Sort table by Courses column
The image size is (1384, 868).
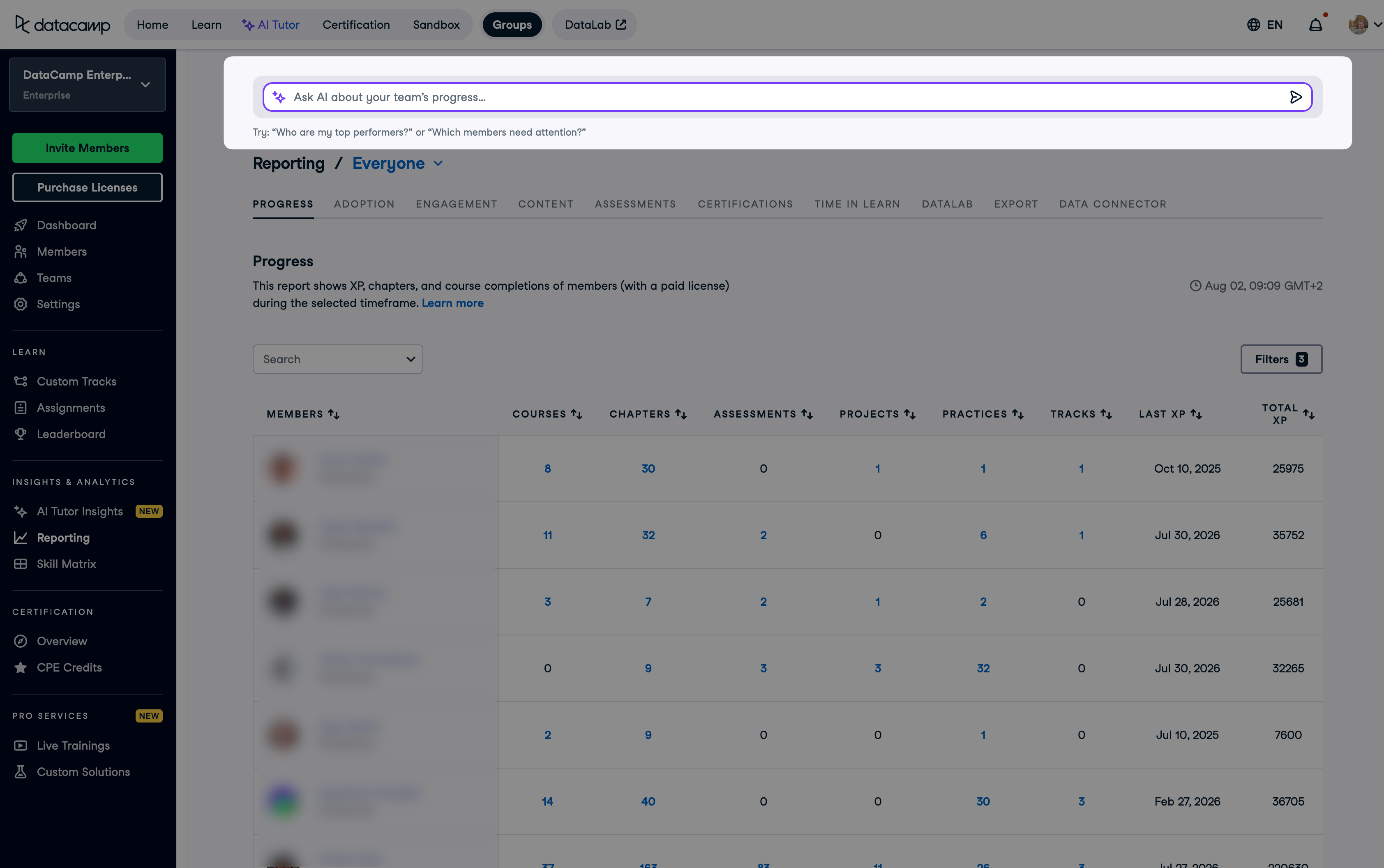577,414
